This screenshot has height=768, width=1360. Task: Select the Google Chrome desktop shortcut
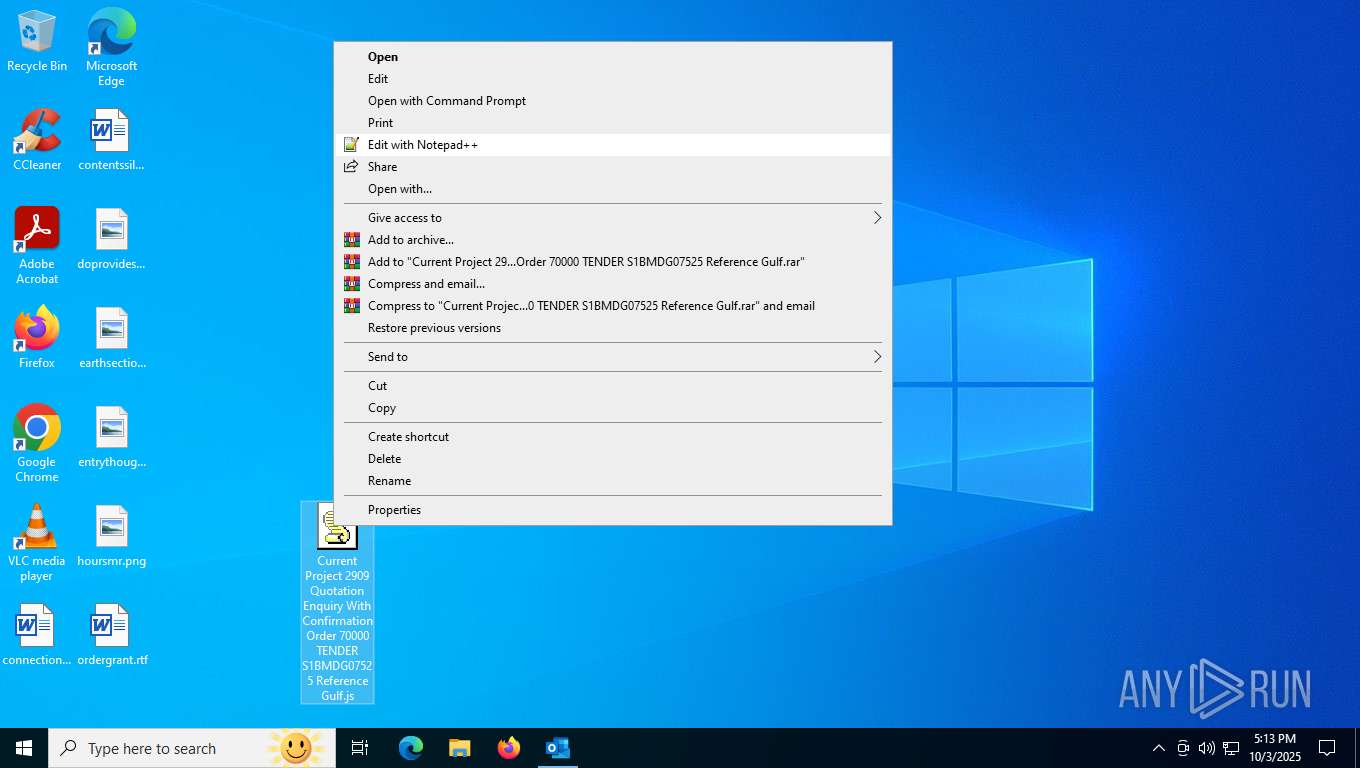[37, 444]
